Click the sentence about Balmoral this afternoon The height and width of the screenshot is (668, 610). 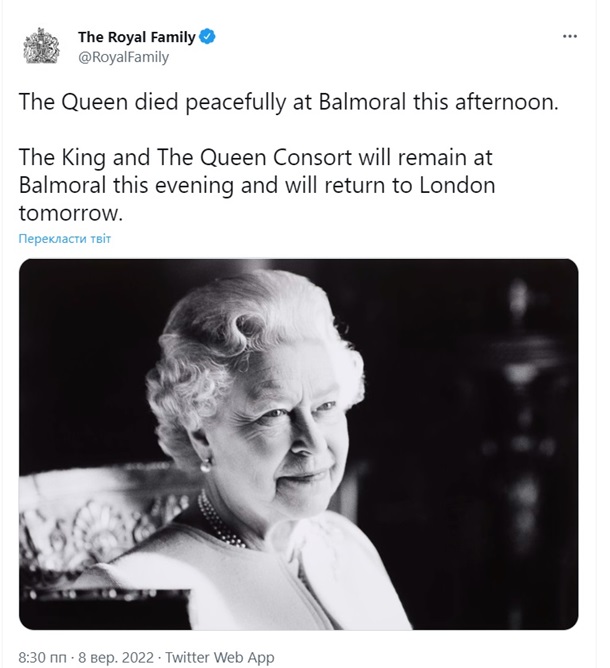click(x=284, y=103)
